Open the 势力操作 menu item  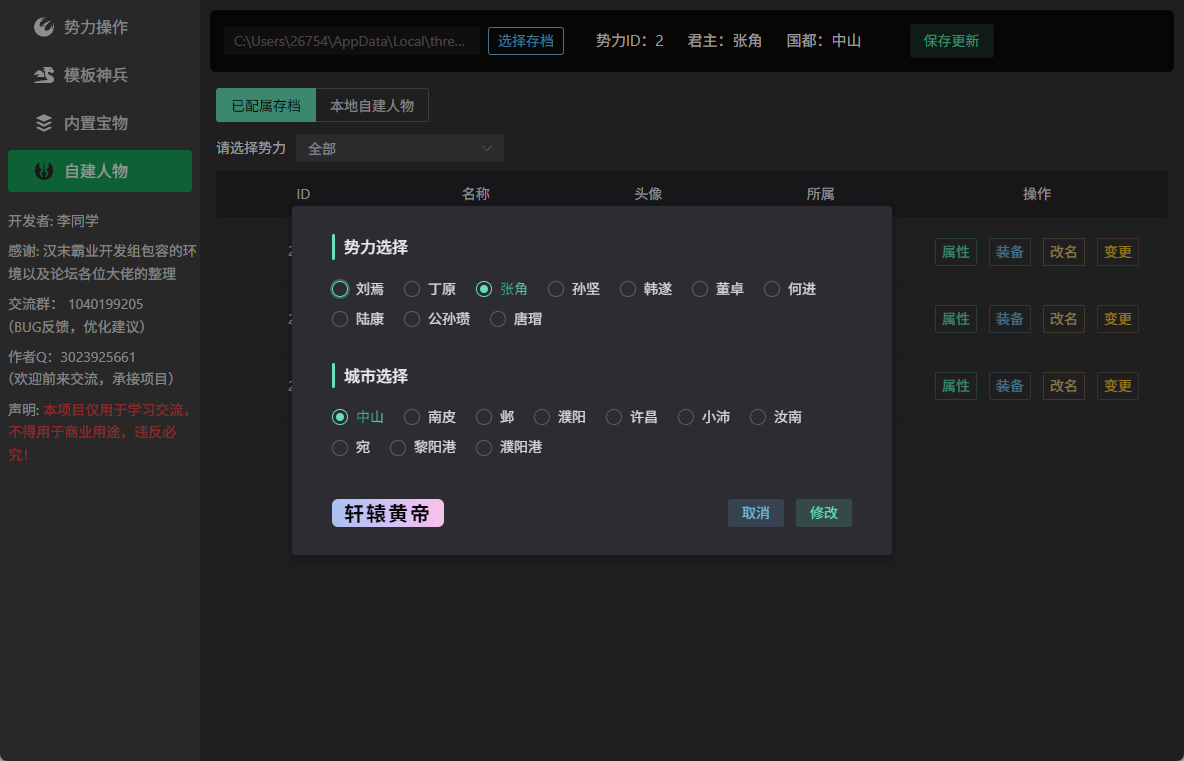[100, 27]
